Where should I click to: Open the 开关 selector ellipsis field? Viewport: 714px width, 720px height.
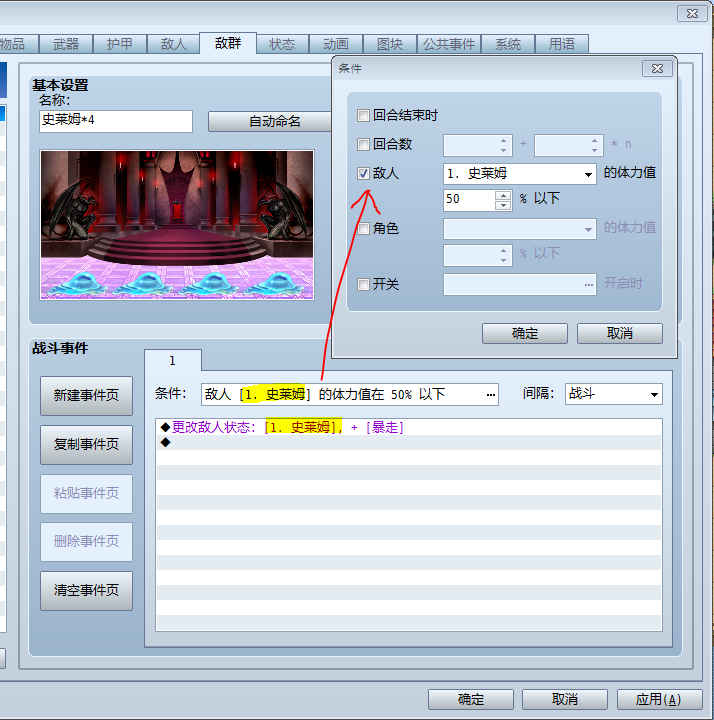(519, 285)
